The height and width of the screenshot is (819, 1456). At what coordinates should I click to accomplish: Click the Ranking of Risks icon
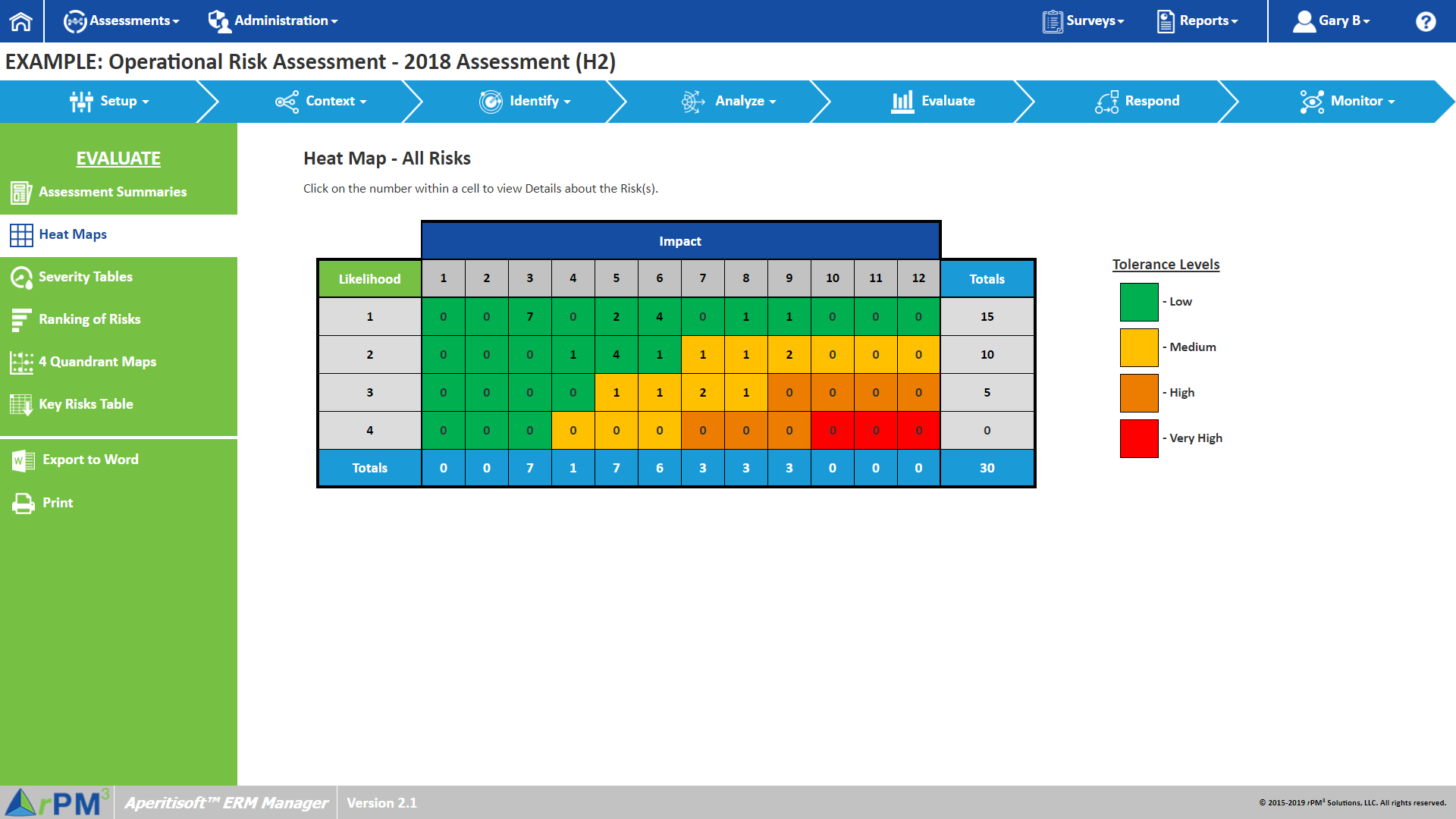[x=20, y=320]
